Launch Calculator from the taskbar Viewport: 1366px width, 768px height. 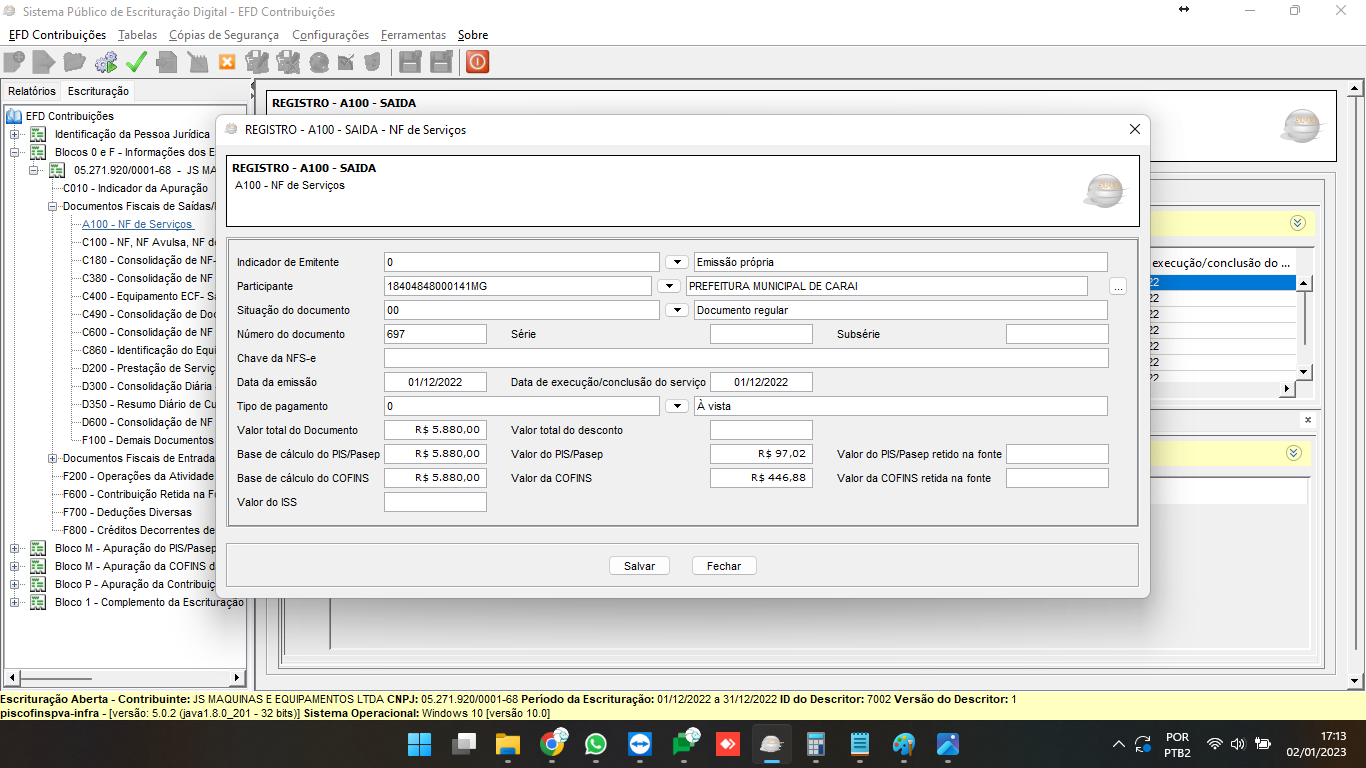tap(815, 744)
